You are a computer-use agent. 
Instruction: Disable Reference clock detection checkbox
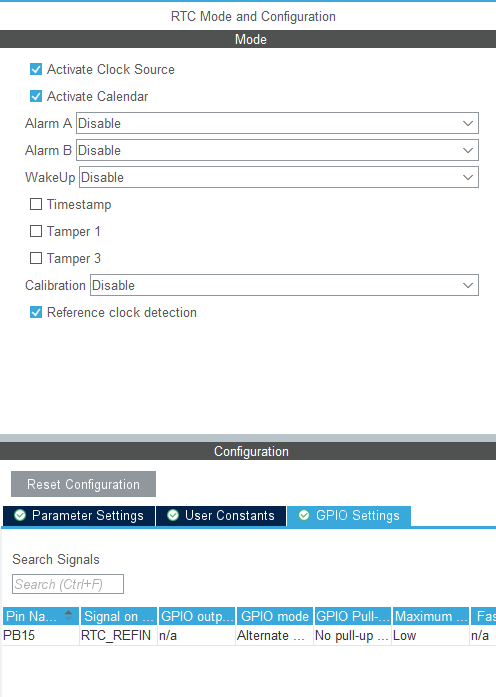click(36, 312)
